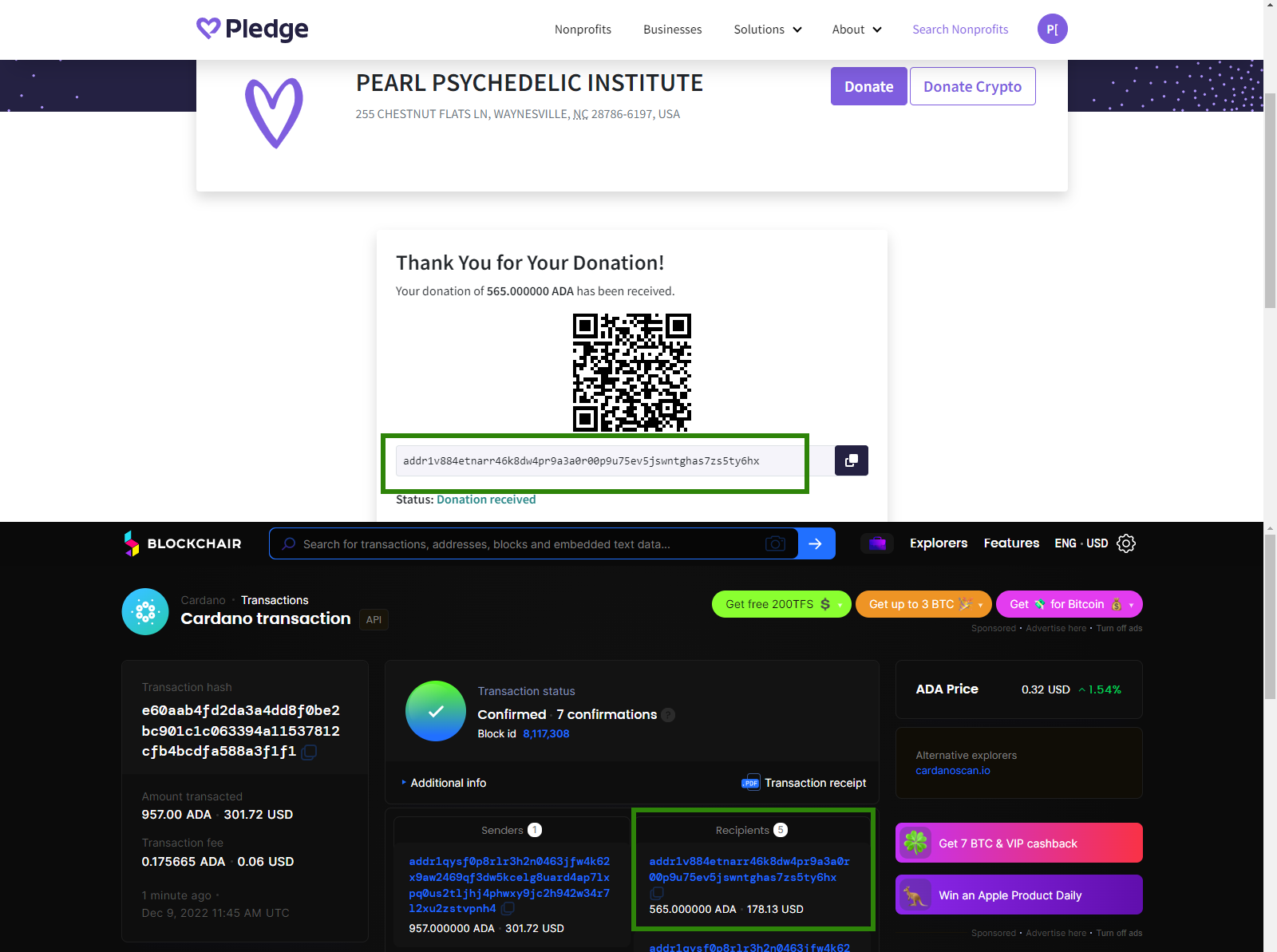Click the Cardano breadcrumb link
Image resolution: width=1277 pixels, height=952 pixels.
(x=203, y=600)
